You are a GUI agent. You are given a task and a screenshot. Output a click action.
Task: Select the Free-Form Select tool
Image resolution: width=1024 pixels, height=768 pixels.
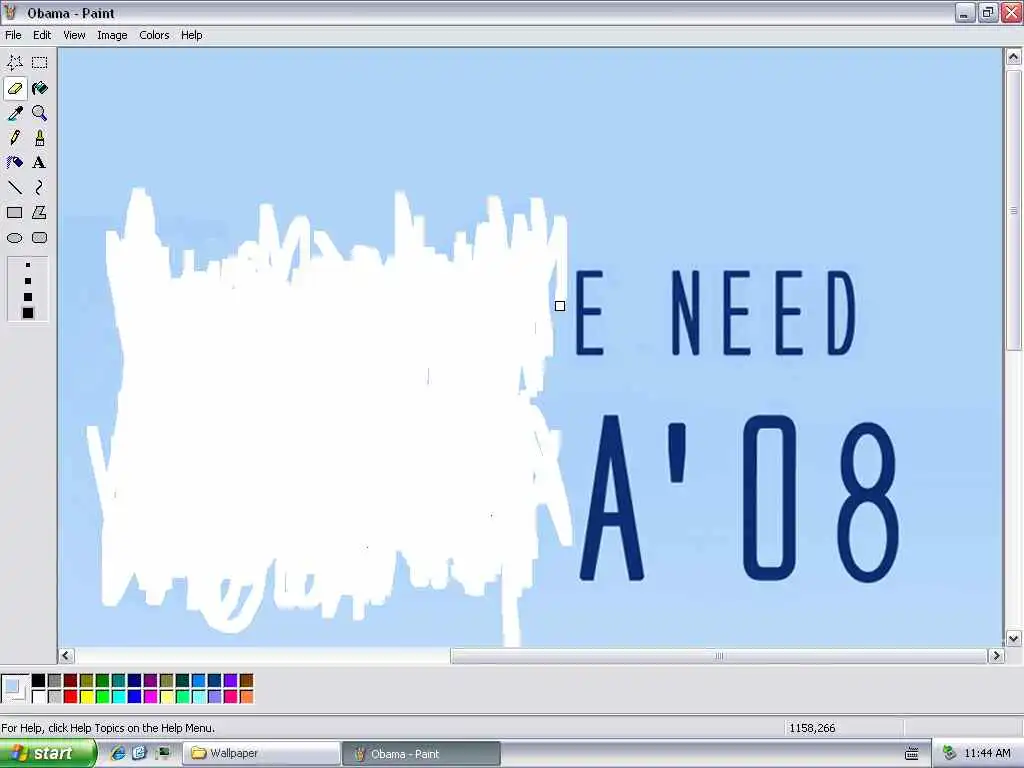click(x=14, y=63)
